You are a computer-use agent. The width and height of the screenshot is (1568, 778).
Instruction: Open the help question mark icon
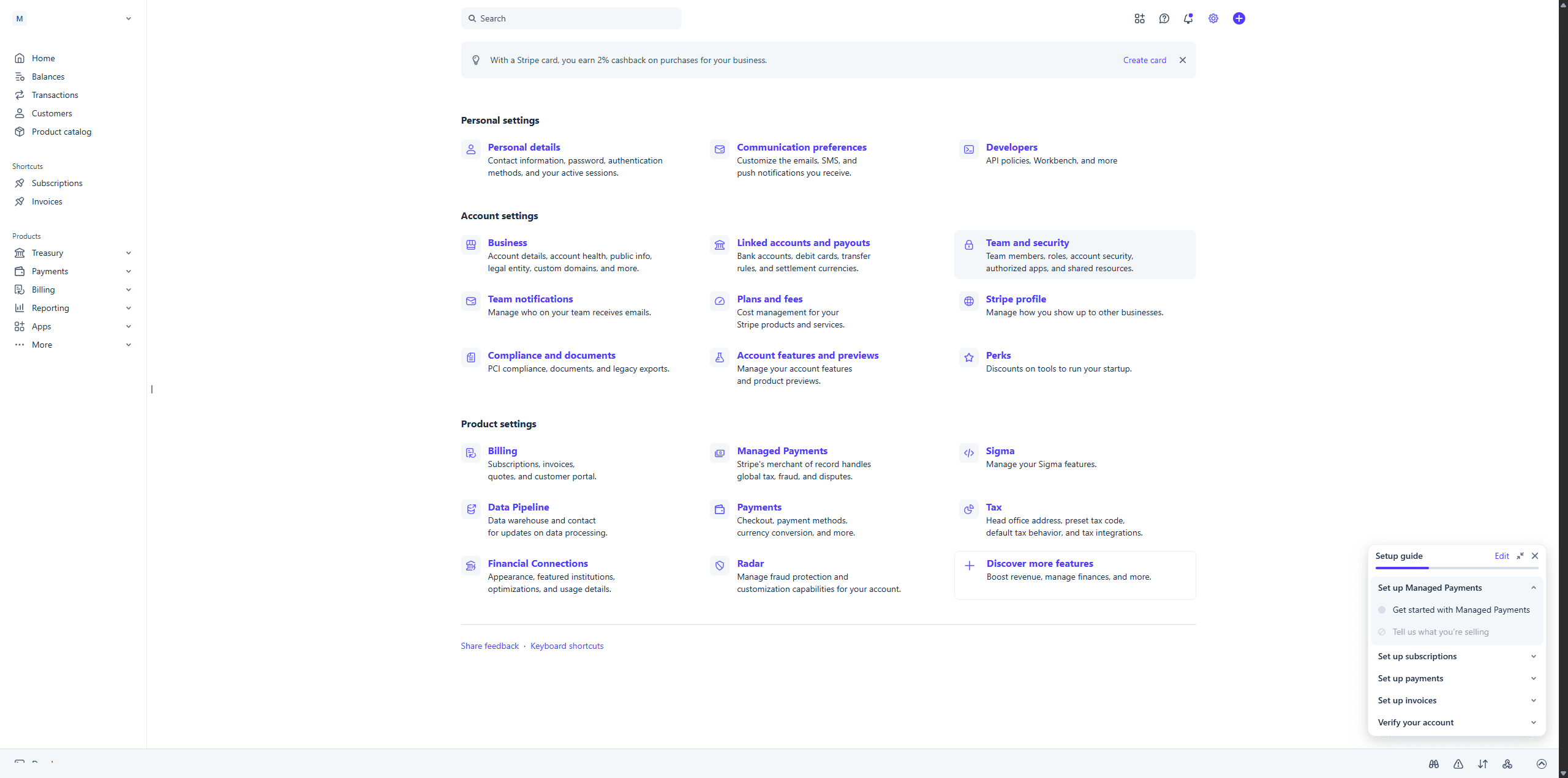coord(1164,18)
